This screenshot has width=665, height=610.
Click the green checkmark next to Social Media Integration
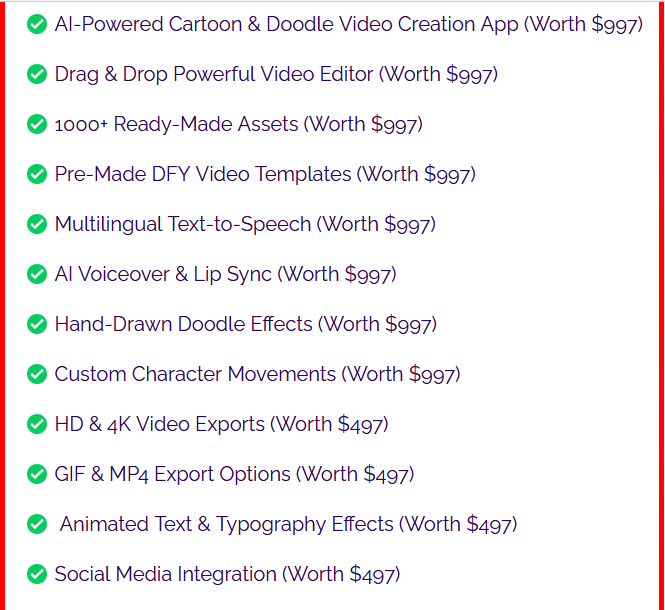37,574
